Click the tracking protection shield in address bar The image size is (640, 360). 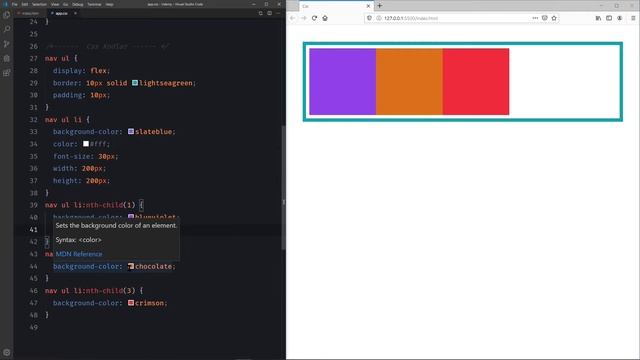click(369, 18)
